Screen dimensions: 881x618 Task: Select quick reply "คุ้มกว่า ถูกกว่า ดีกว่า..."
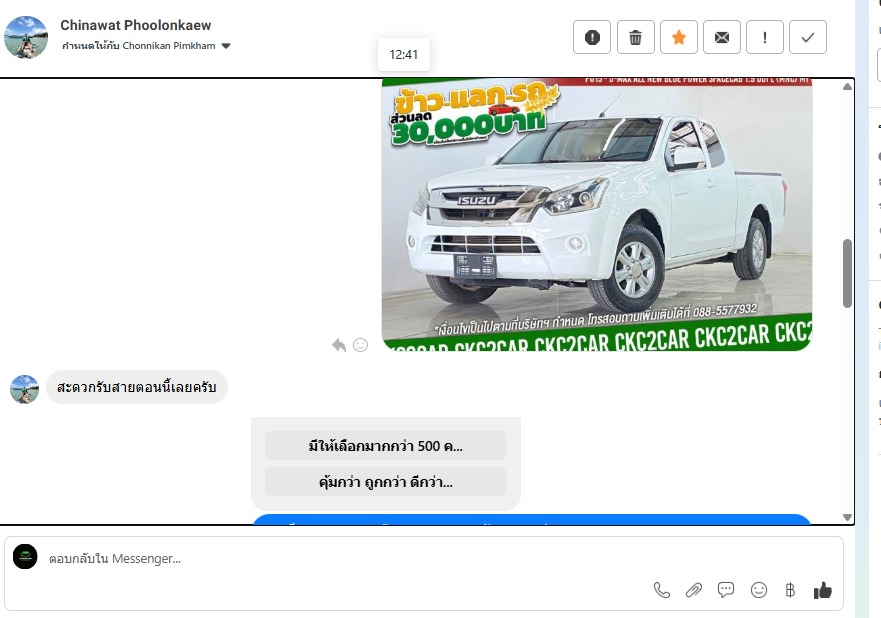[x=385, y=482]
